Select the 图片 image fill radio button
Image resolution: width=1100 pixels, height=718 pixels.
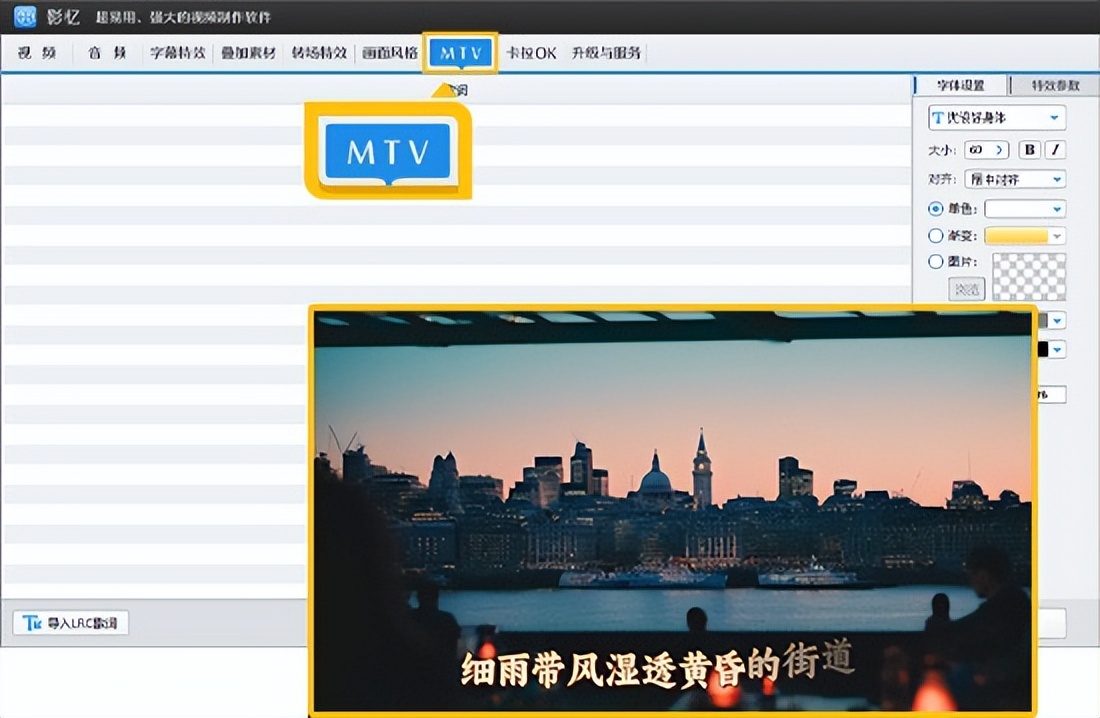click(x=936, y=262)
